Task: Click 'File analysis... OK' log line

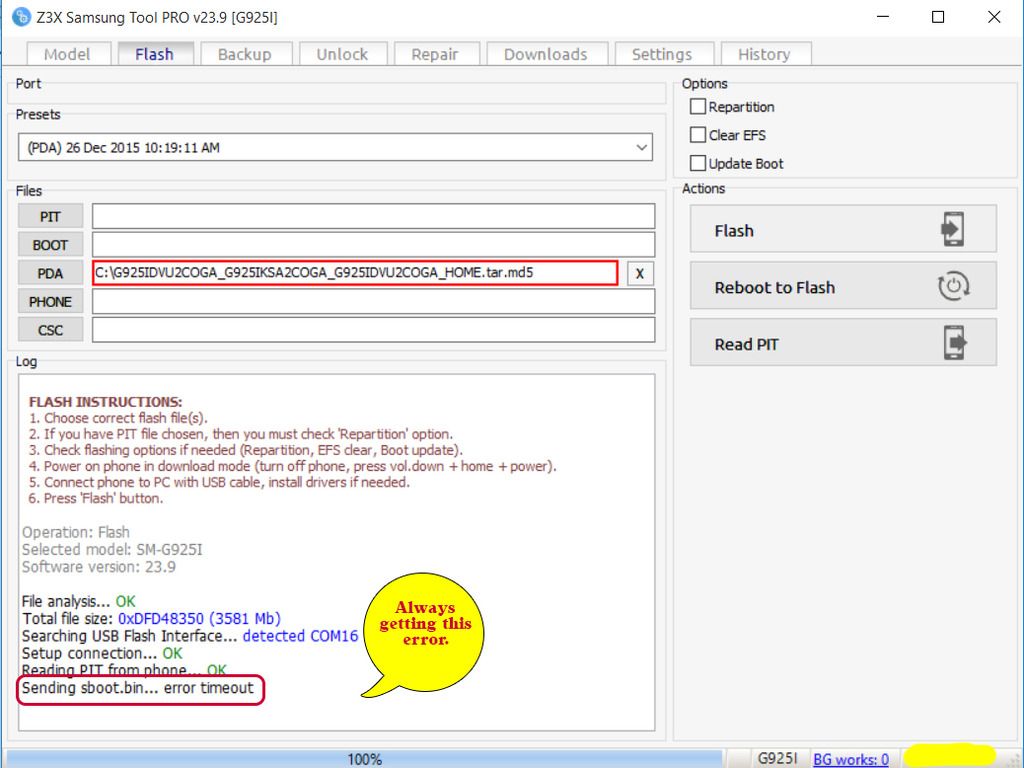Action: coord(78,601)
